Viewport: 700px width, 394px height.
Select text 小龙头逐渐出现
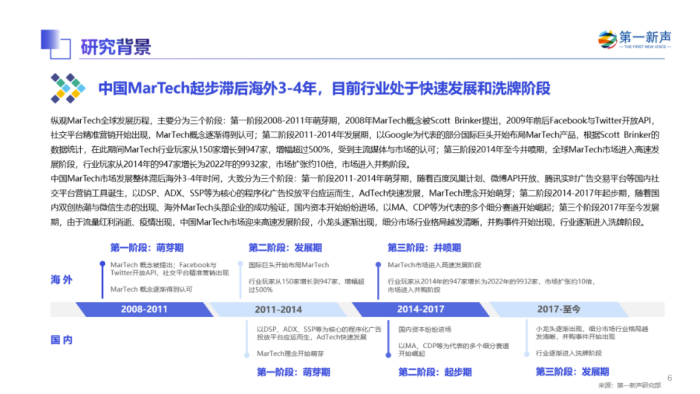pyautogui.click(x=559, y=329)
